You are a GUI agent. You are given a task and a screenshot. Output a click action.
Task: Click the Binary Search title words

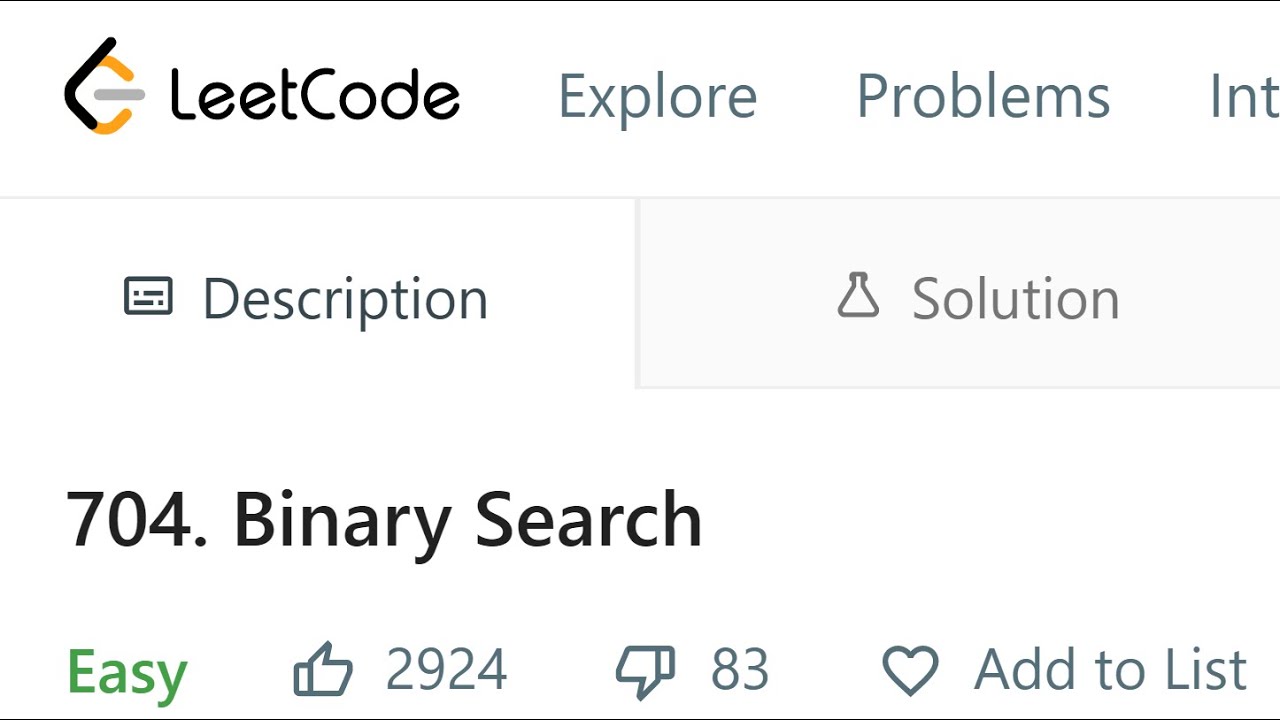click(467, 520)
